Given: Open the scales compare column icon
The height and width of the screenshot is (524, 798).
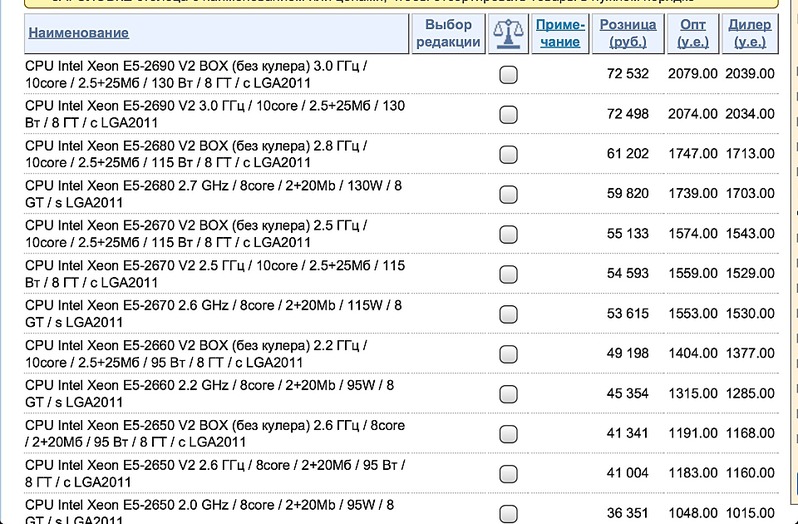Looking at the screenshot, I should tap(508, 34).
